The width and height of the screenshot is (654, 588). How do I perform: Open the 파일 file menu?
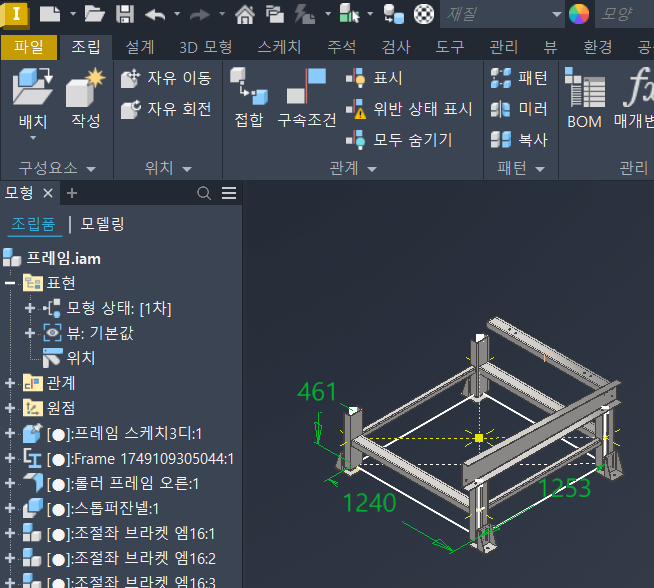click(x=29, y=47)
